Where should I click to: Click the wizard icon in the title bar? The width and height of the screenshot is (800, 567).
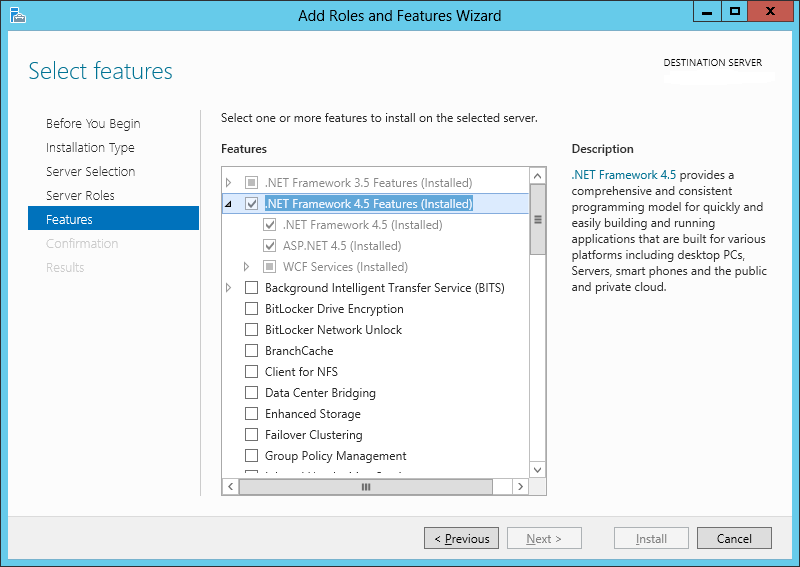17,15
